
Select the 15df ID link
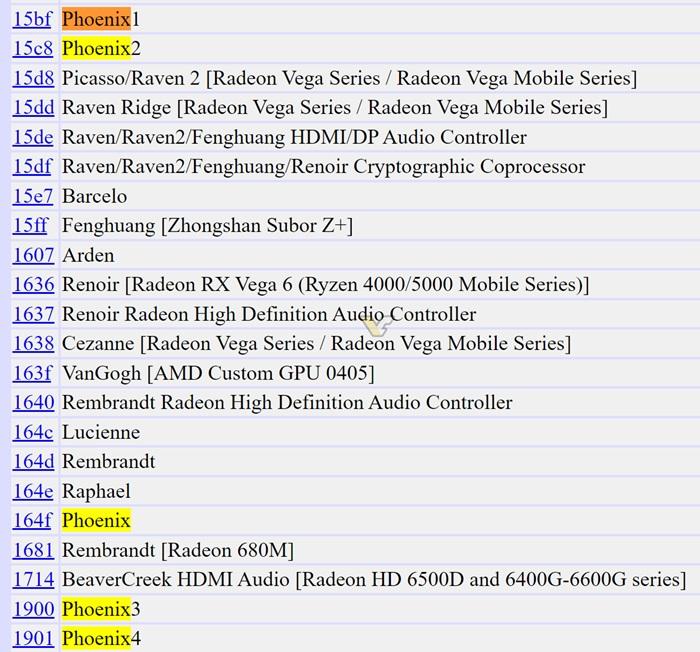32,166
